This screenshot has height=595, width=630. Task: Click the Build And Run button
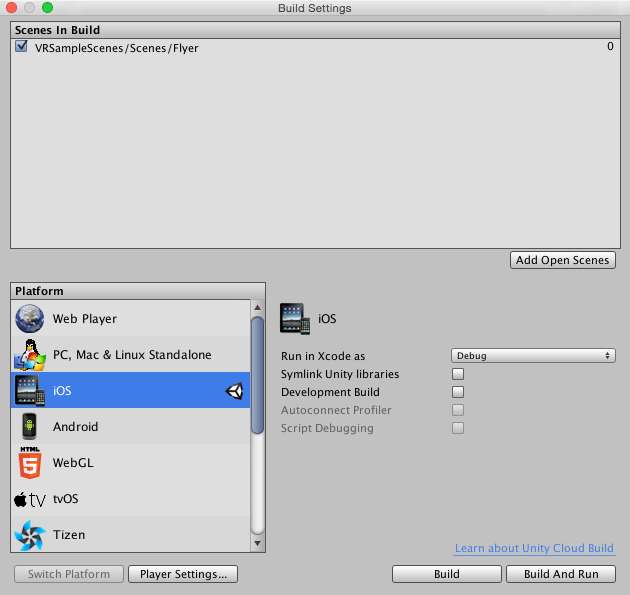coord(561,574)
